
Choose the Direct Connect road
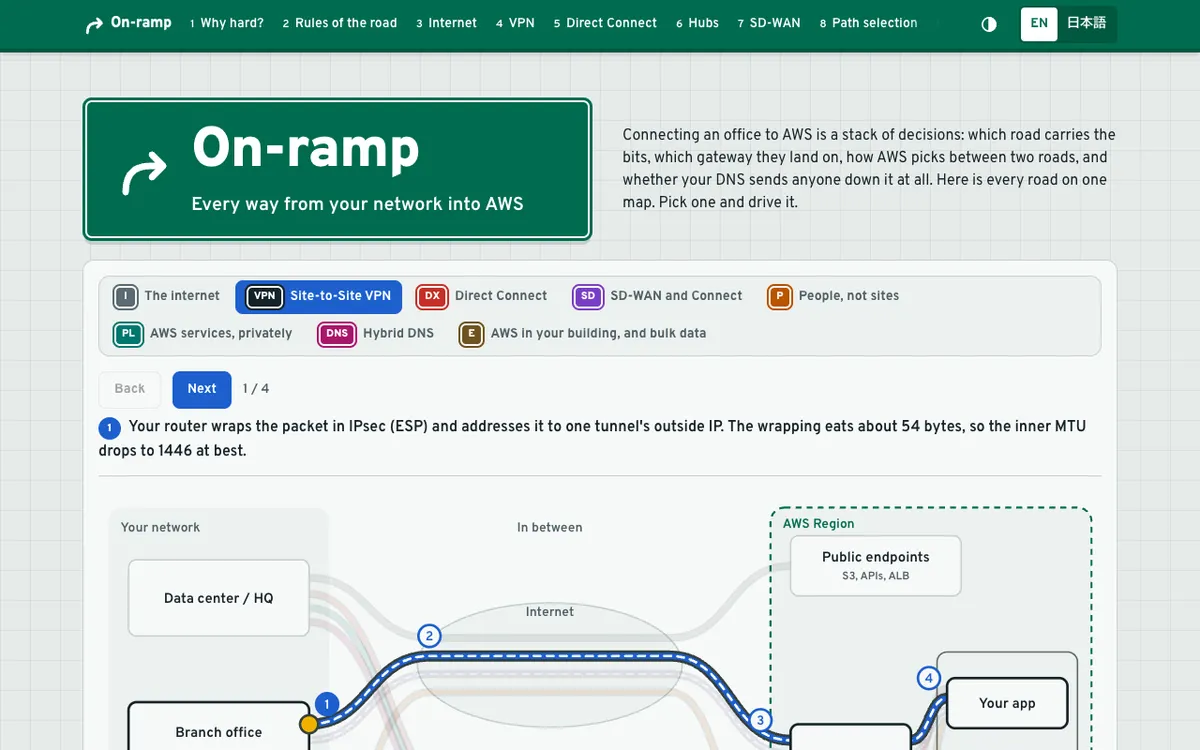pos(481,296)
